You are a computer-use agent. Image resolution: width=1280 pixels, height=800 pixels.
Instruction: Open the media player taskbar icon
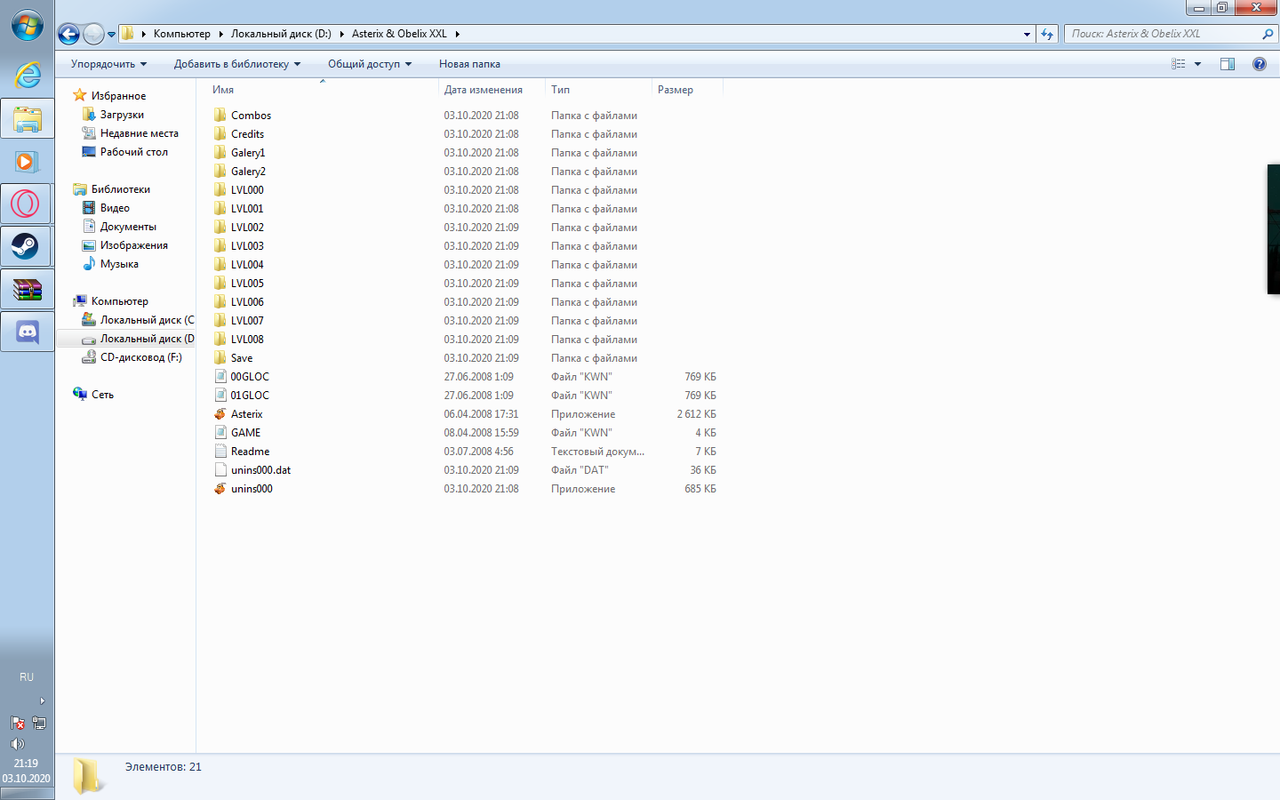(27, 161)
